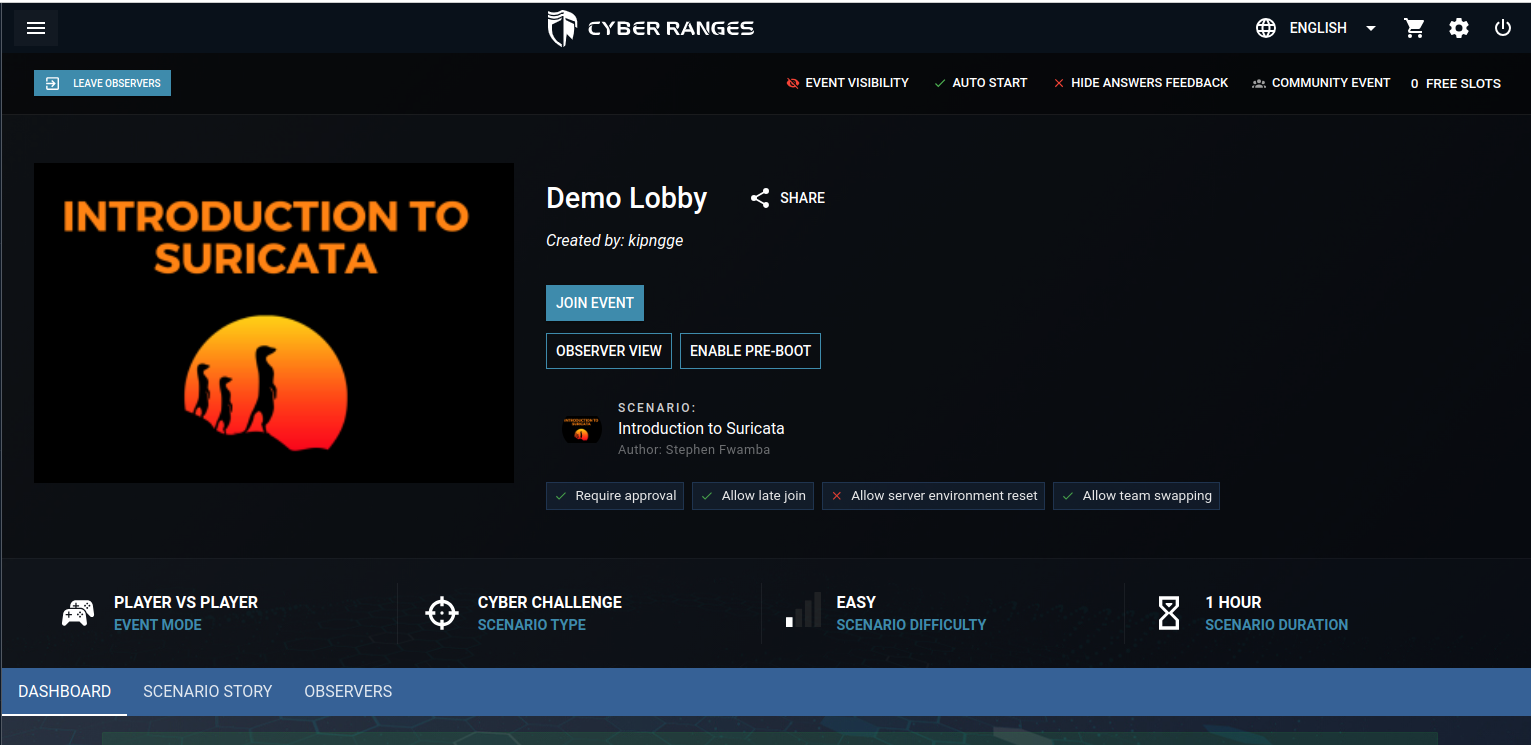Viewport: 1531px width, 745px height.
Task: Open the shopping cart
Action: click(x=1414, y=27)
